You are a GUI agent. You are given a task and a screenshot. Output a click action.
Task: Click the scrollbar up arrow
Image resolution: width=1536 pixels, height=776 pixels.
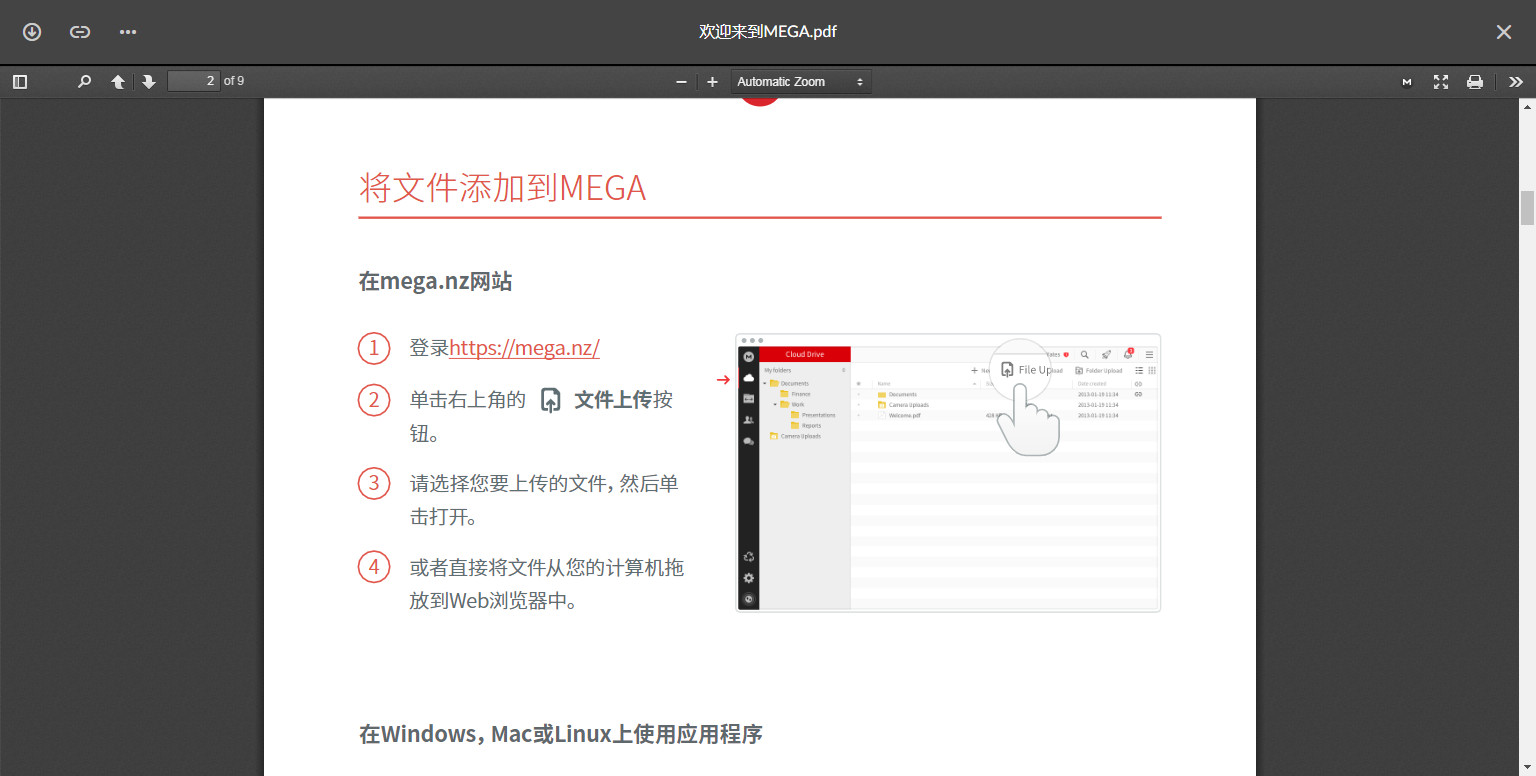pyautogui.click(x=1528, y=106)
